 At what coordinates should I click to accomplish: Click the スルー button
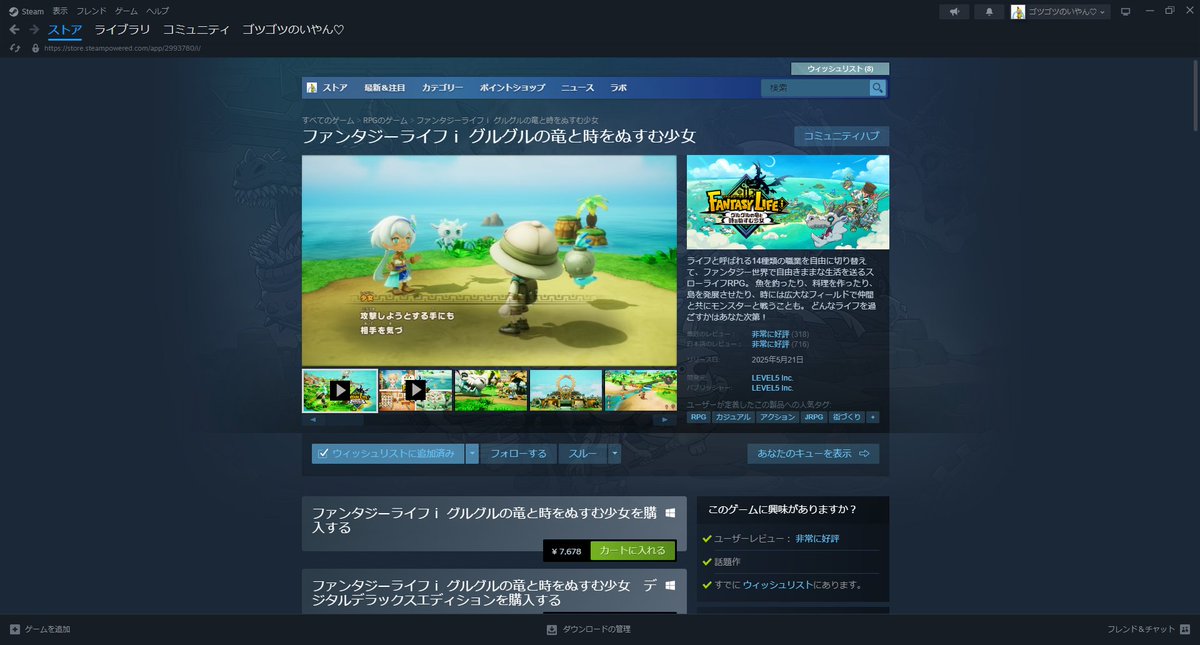point(583,453)
